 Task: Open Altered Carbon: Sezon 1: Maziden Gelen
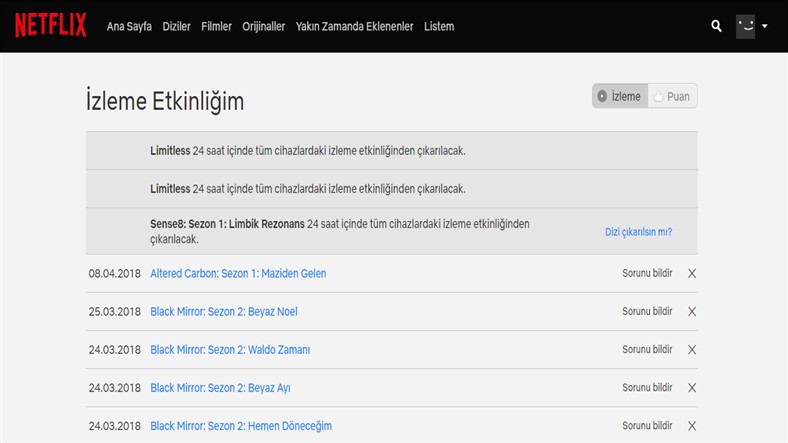click(238, 274)
